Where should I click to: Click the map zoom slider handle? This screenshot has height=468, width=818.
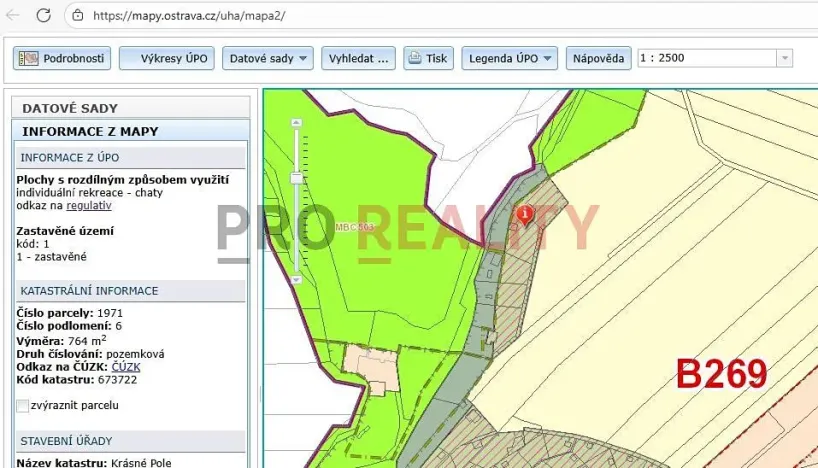(296, 177)
